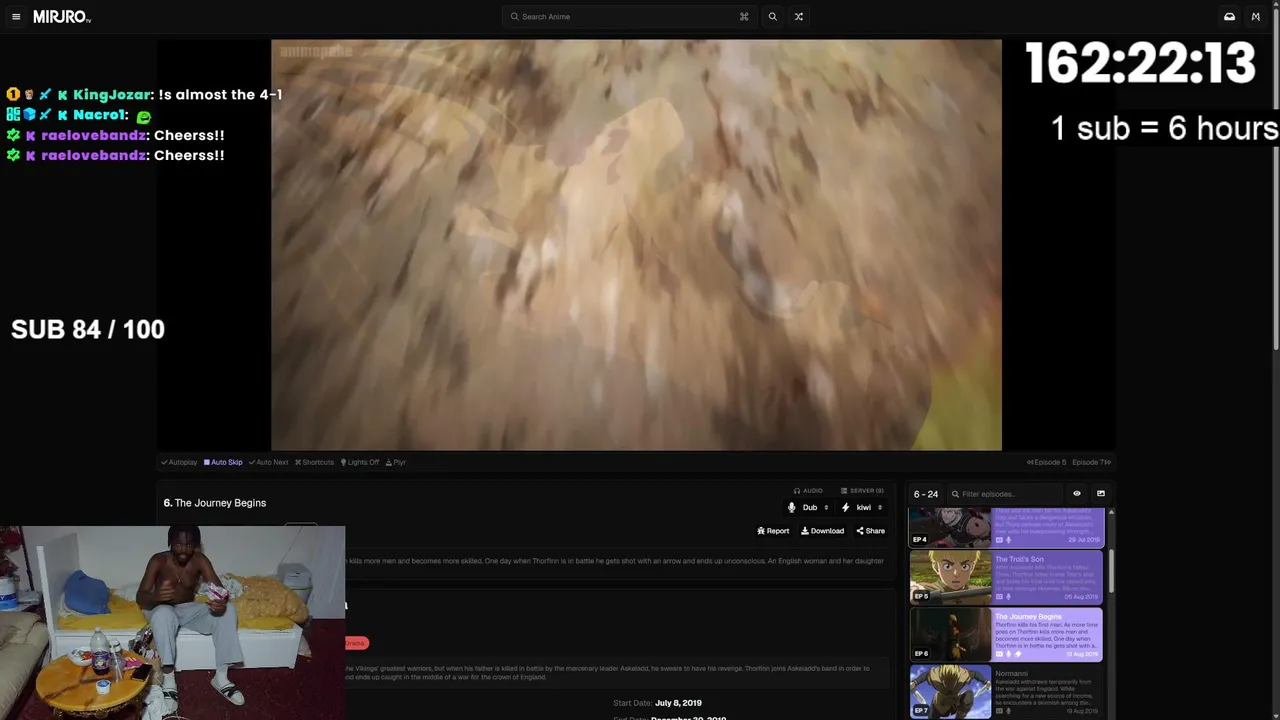The image size is (1280, 720).
Task: Open a random anime with shuffle icon
Action: tap(798, 17)
